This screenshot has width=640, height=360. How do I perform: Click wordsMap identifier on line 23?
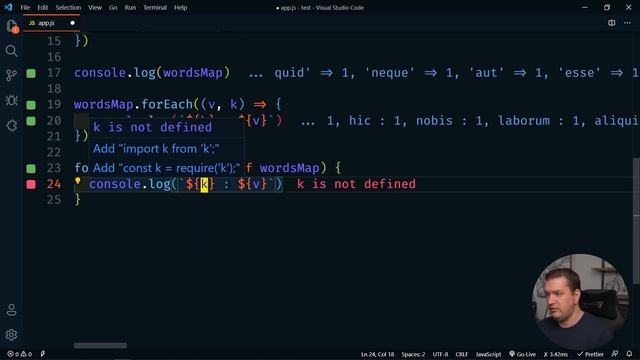(289, 168)
